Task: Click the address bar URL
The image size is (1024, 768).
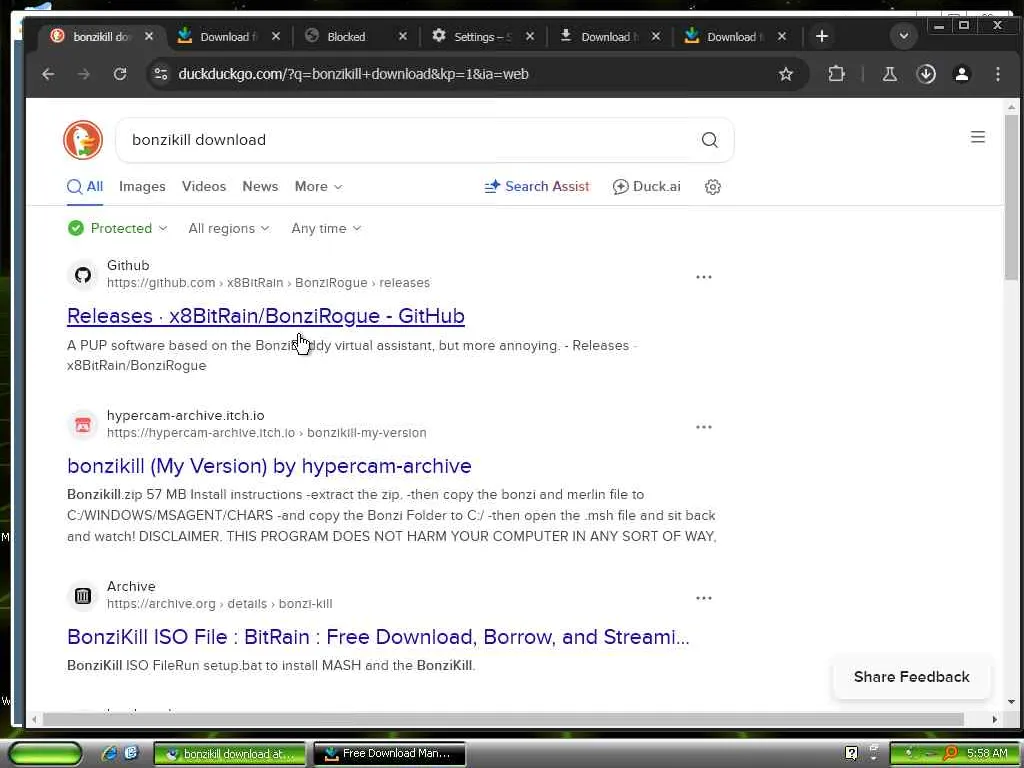Action: point(353,74)
